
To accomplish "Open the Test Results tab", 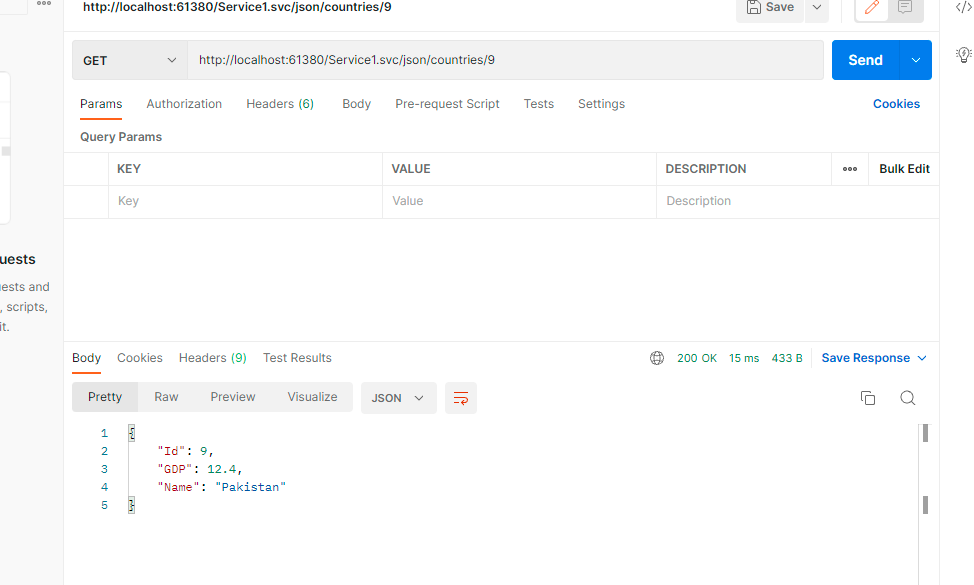I will pyautogui.click(x=297, y=358).
